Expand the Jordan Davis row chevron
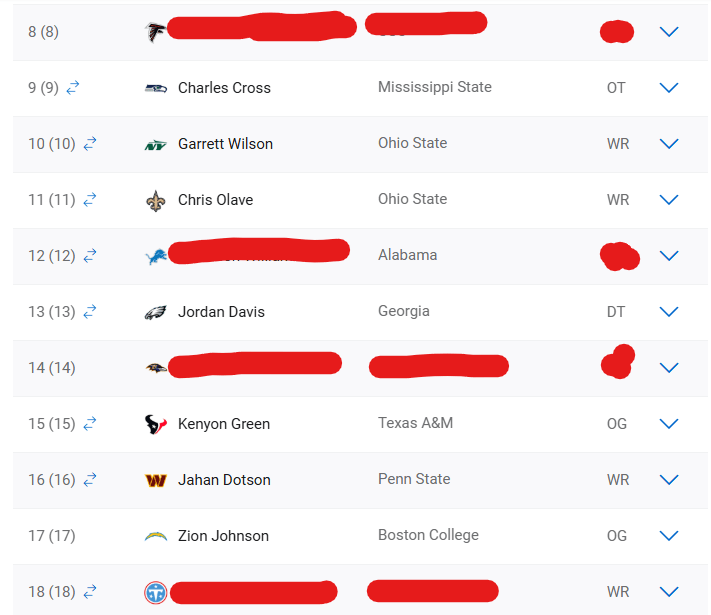 [668, 312]
